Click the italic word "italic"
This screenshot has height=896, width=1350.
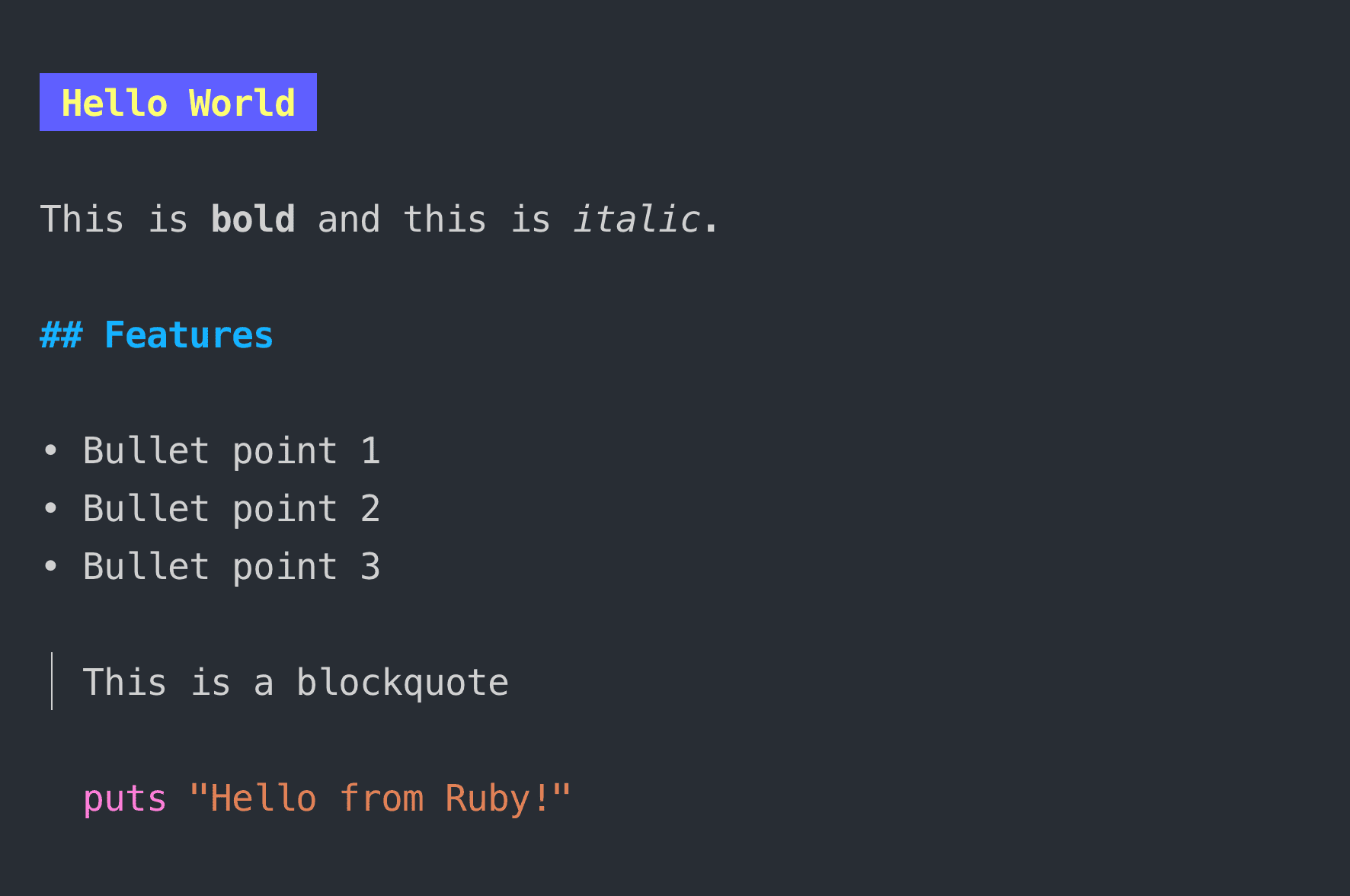tap(635, 219)
